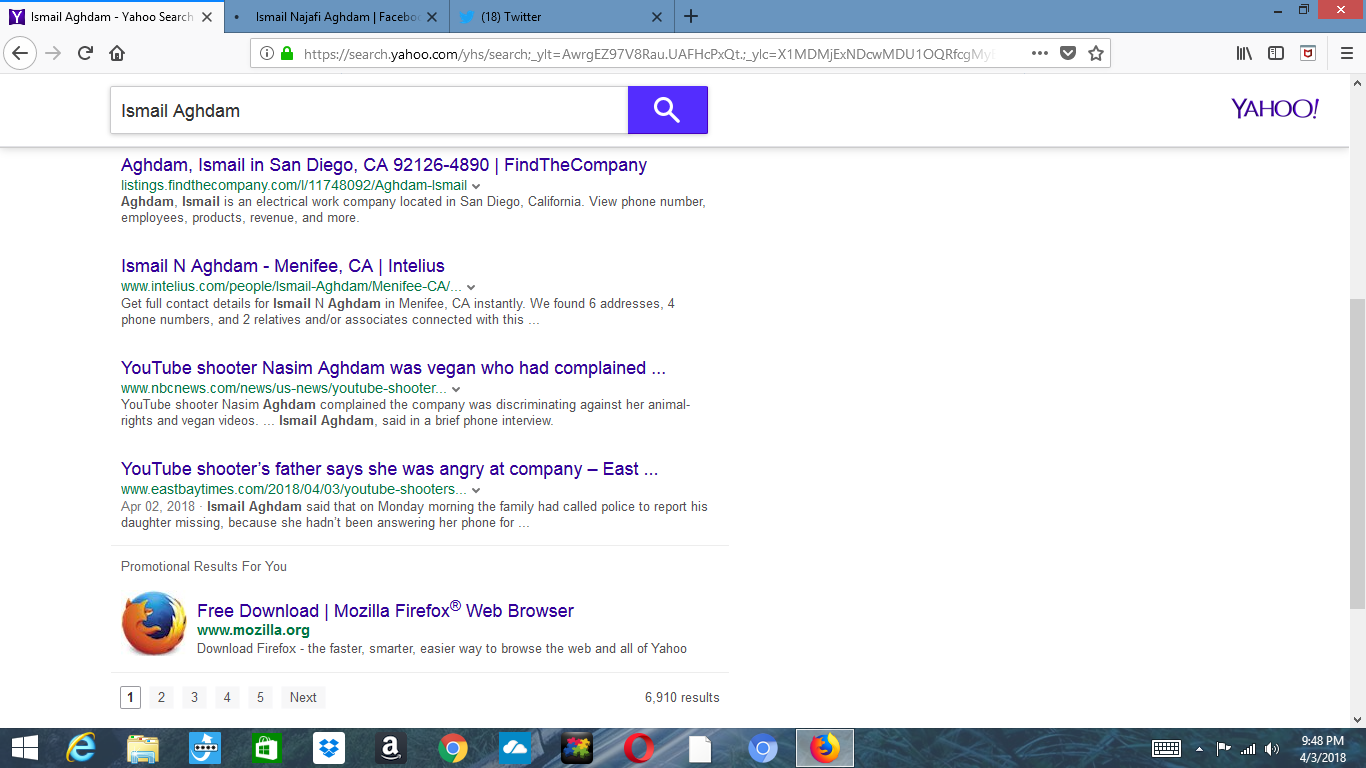Open the Firefox Library icon
Viewport: 1366px width, 768px height.
pyautogui.click(x=1244, y=53)
